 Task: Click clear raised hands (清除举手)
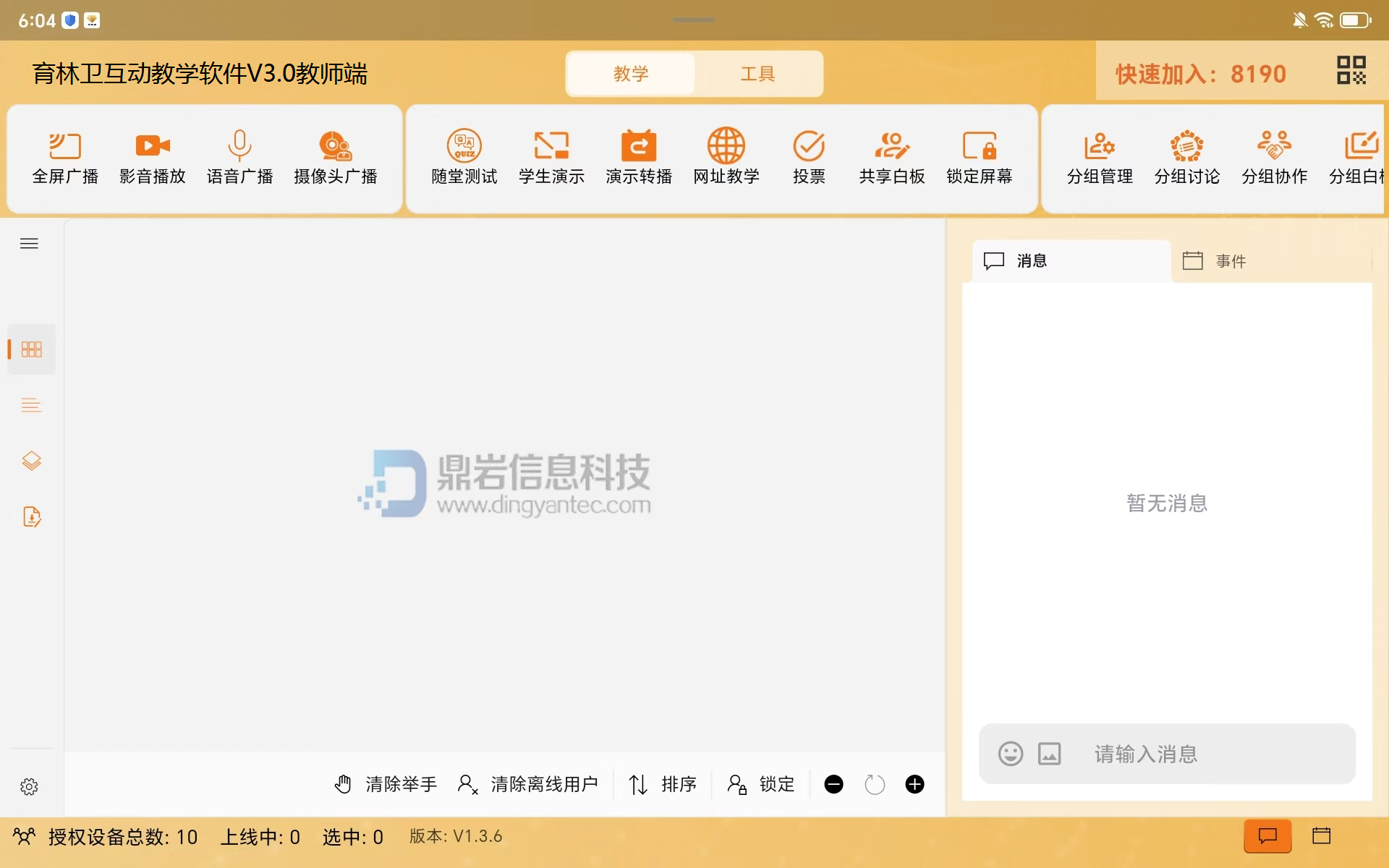(386, 784)
